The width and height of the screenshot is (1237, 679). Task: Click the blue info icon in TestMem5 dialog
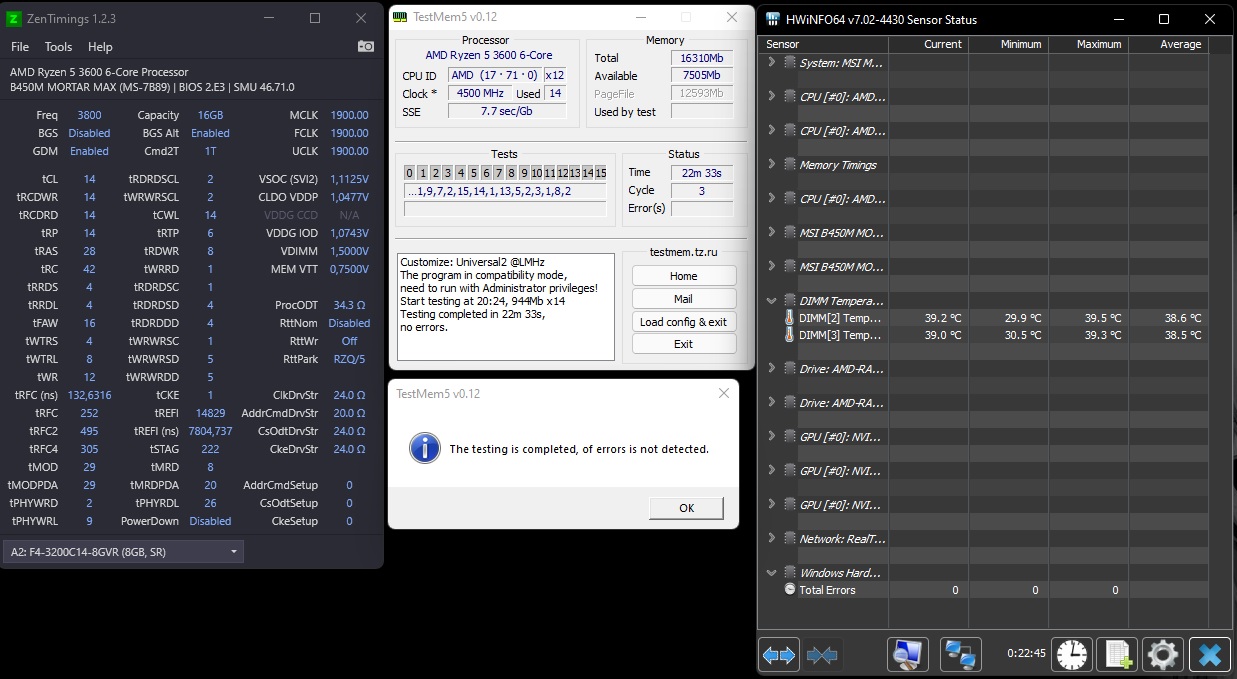pyautogui.click(x=424, y=448)
